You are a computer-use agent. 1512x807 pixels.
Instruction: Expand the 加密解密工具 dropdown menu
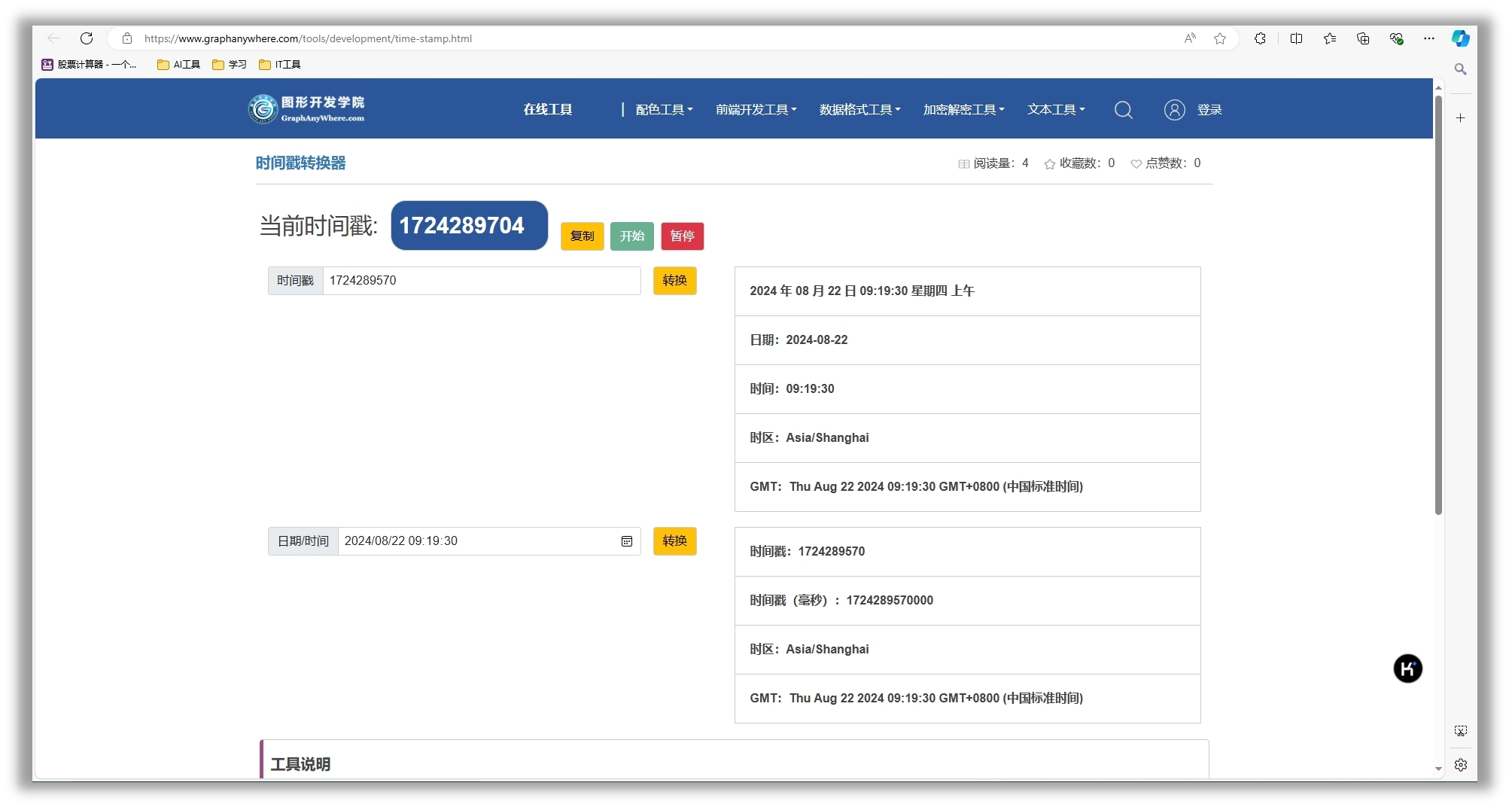(x=963, y=110)
